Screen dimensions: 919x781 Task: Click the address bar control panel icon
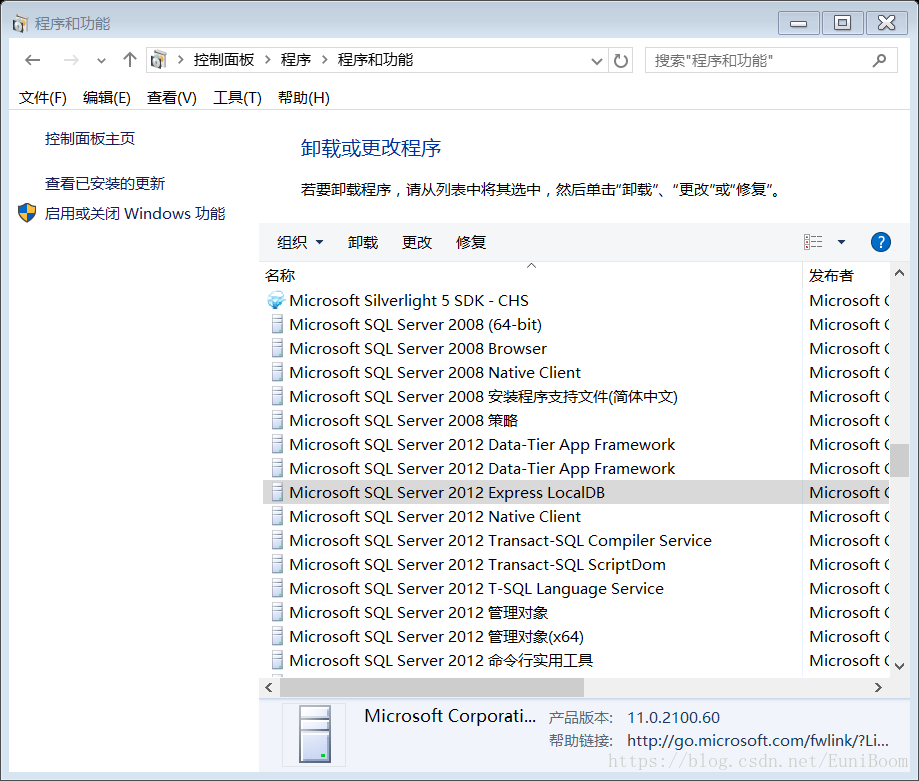tap(158, 60)
